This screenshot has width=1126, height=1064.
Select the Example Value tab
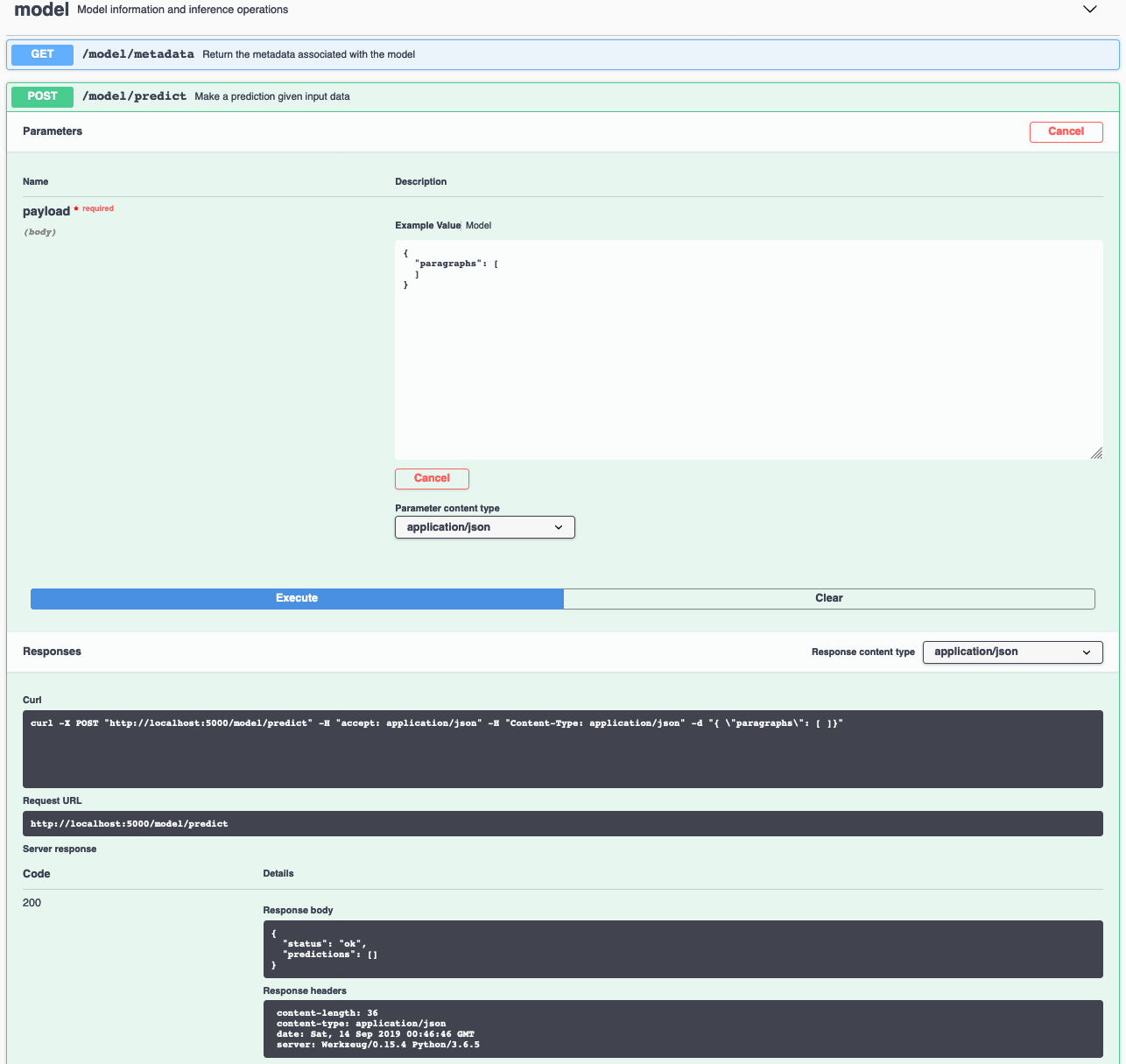click(427, 225)
